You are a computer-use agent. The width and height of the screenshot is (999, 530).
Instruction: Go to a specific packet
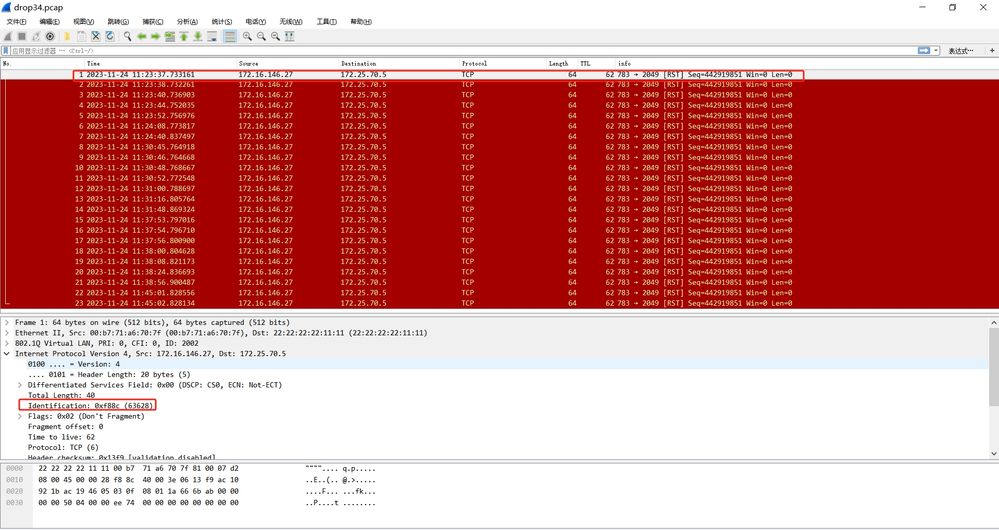coord(169,36)
